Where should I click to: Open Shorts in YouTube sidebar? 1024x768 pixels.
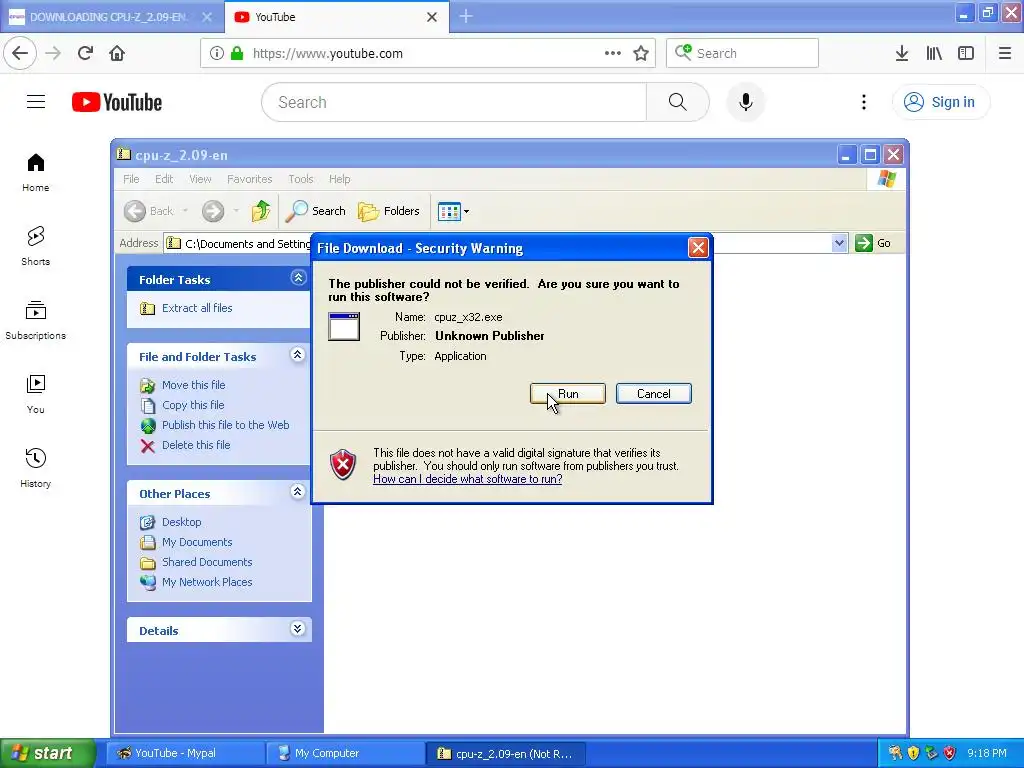click(x=36, y=246)
